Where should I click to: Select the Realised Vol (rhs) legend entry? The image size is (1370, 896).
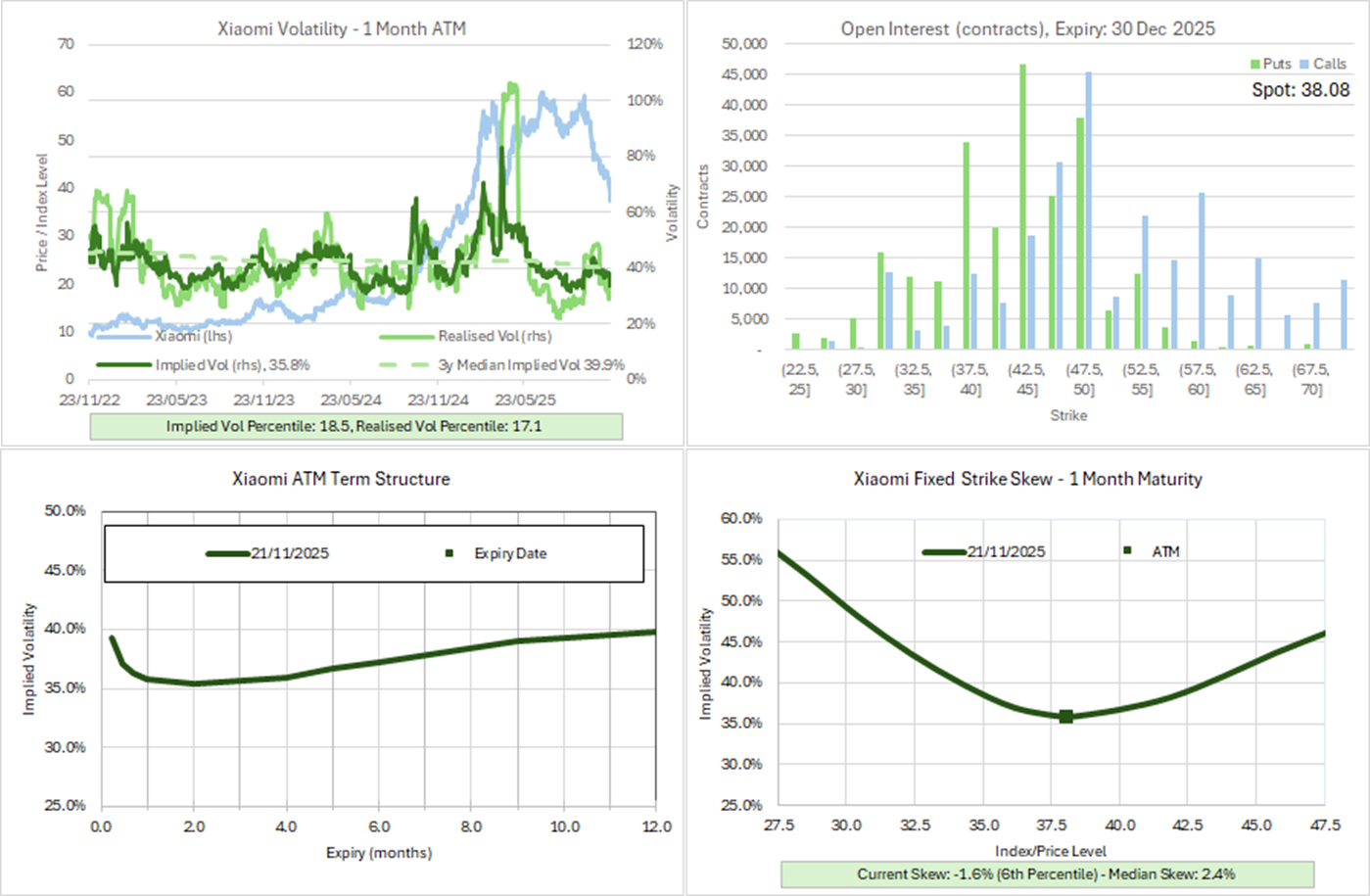(x=495, y=336)
